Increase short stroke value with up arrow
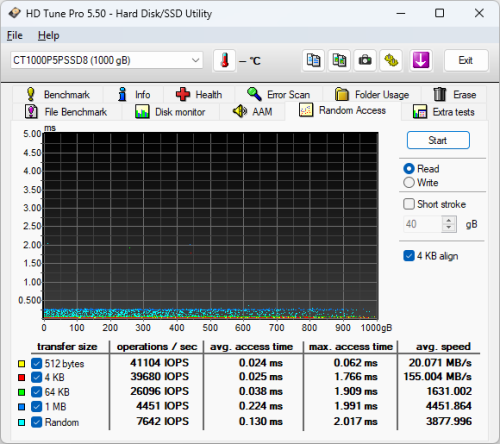 pos(449,220)
